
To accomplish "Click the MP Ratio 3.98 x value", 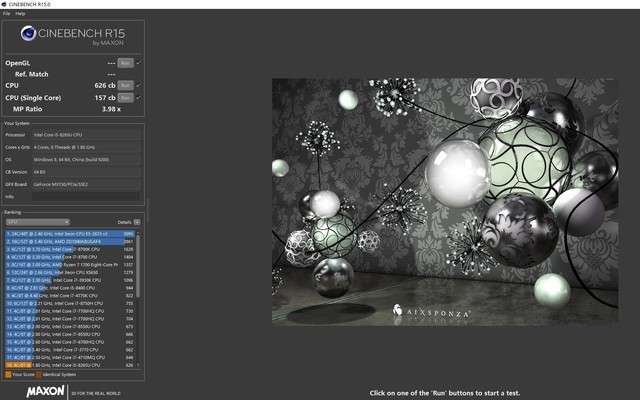I will [x=111, y=109].
